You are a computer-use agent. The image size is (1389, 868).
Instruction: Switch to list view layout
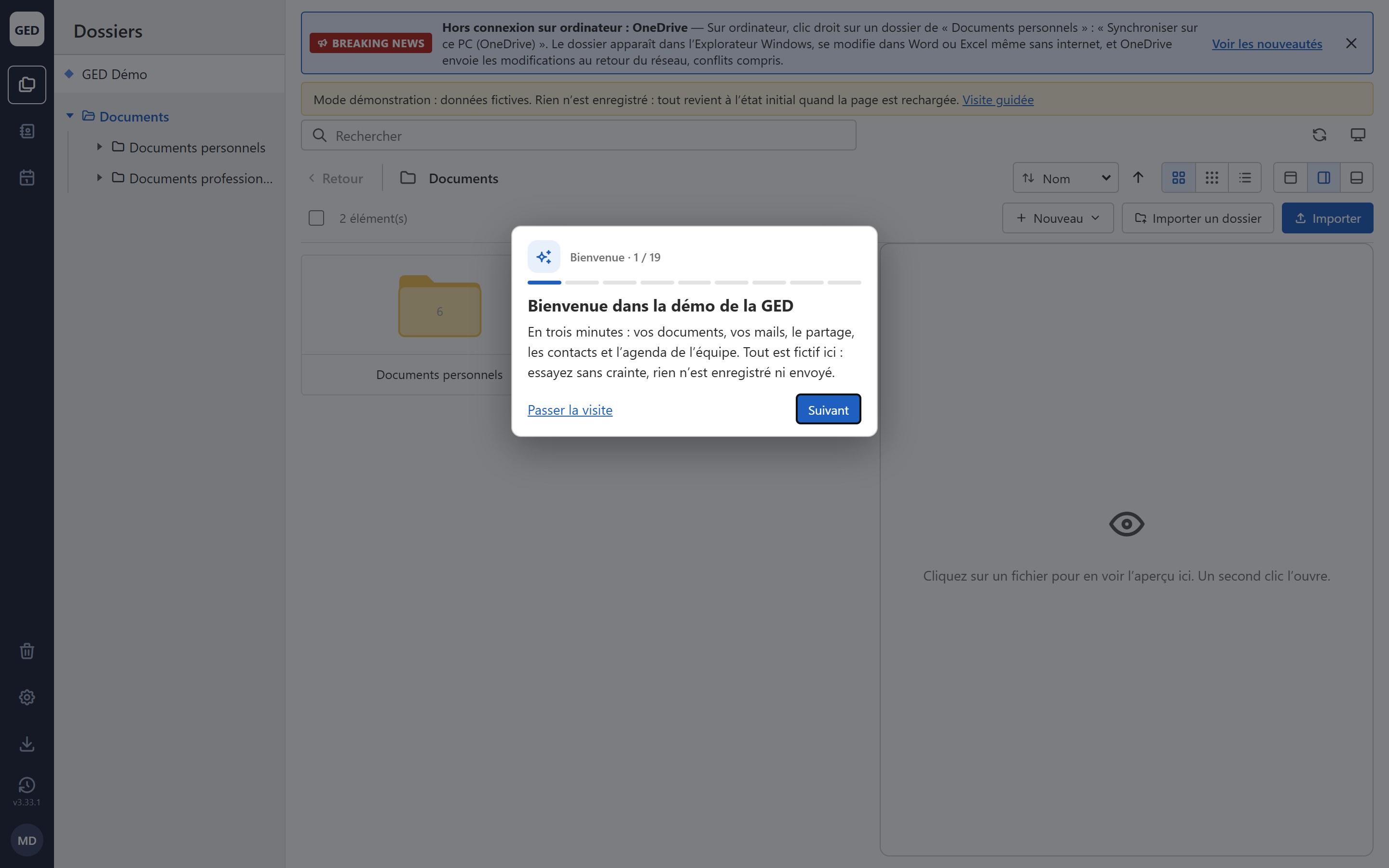pos(1244,178)
